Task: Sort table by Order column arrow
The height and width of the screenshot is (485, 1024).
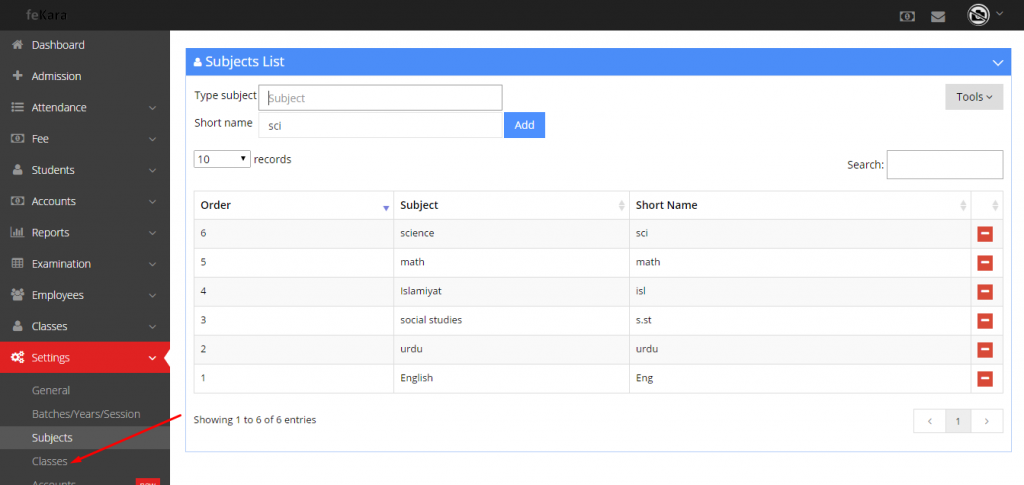Action: coord(386,208)
